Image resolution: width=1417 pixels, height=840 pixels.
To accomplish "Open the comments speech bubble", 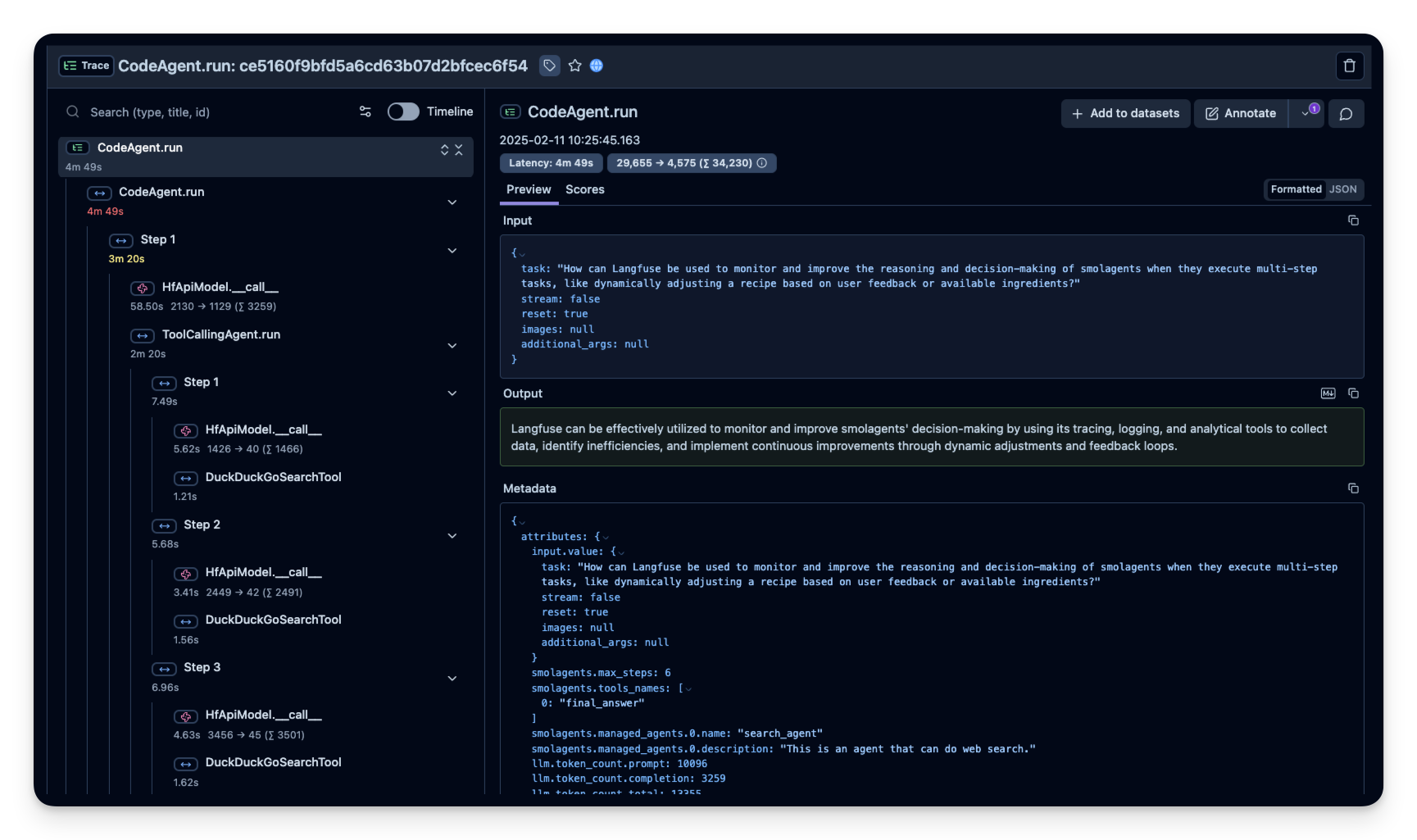I will coord(1346,114).
